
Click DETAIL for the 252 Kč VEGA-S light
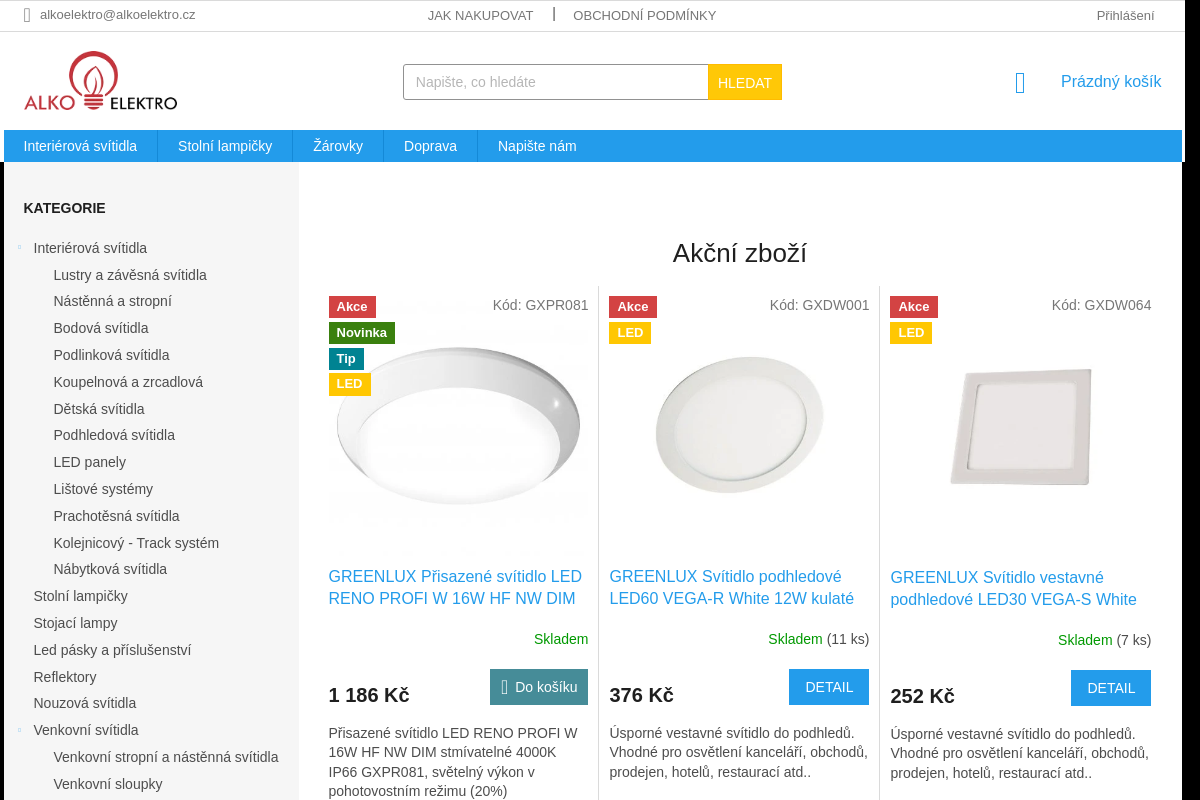coord(1110,688)
